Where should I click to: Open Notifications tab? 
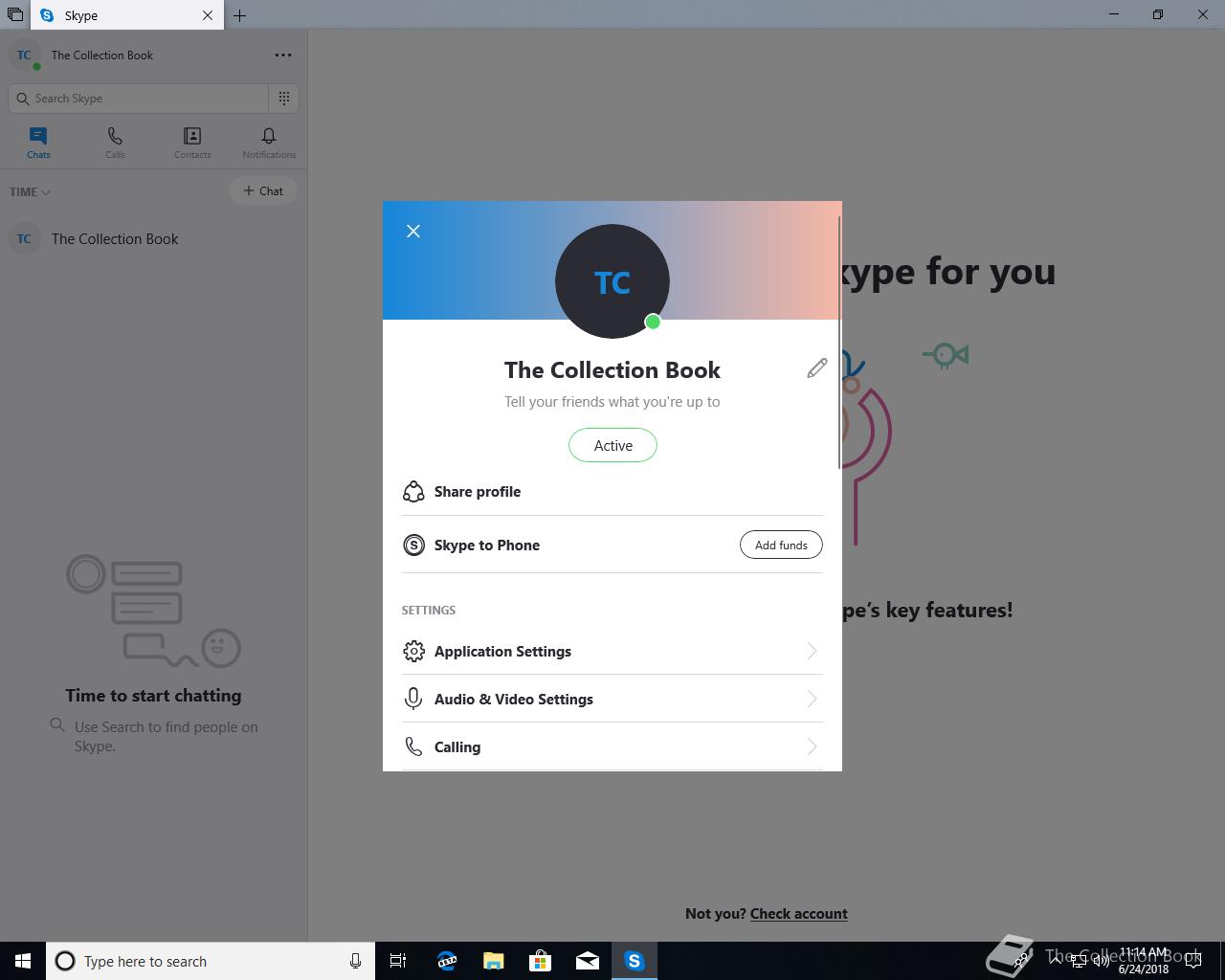pyautogui.click(x=269, y=143)
